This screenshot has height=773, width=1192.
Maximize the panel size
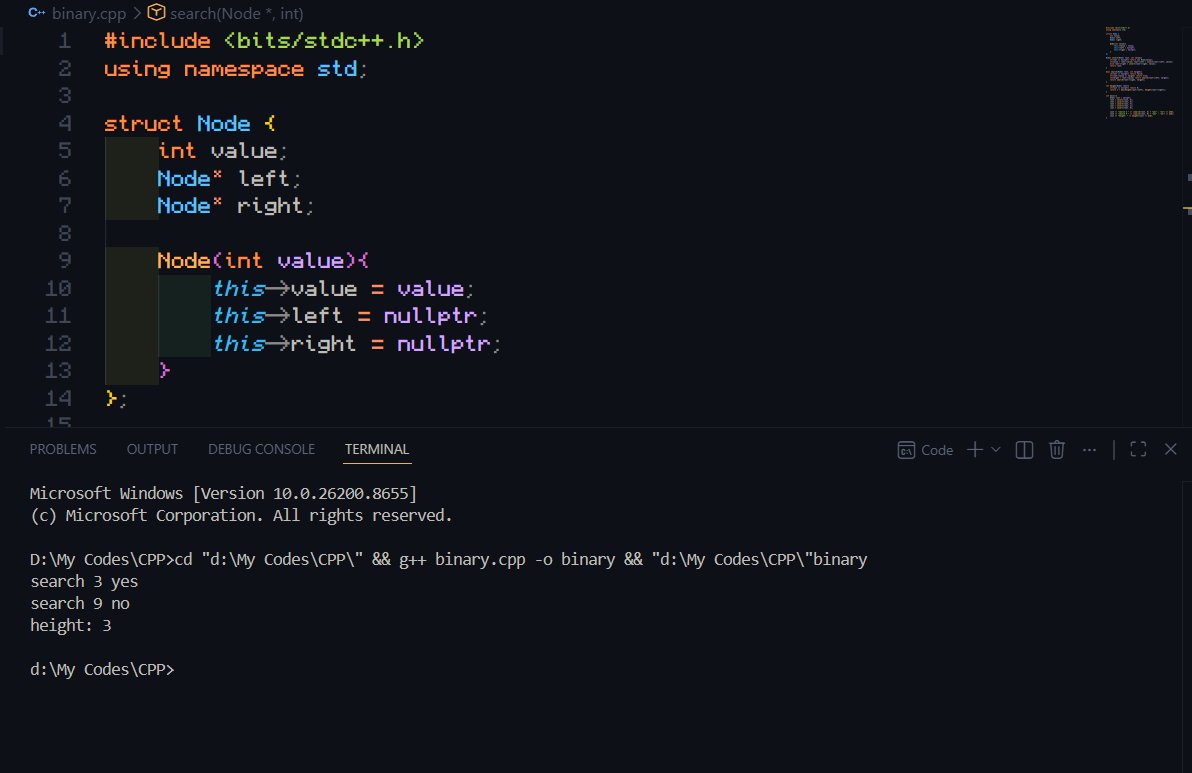pyautogui.click(x=1138, y=450)
